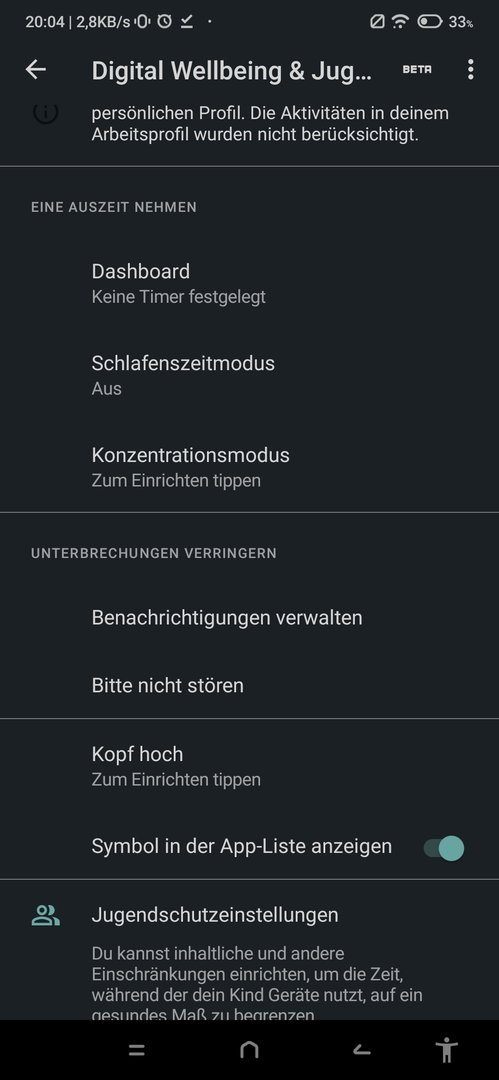Viewport: 499px width, 1080px height.
Task: Tap the system back navigation icon
Action: click(361, 1050)
